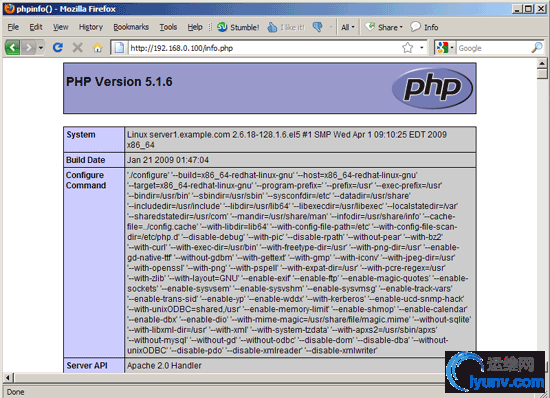Reload the page with the Refresh icon
550x398 pixels.
[58, 47]
